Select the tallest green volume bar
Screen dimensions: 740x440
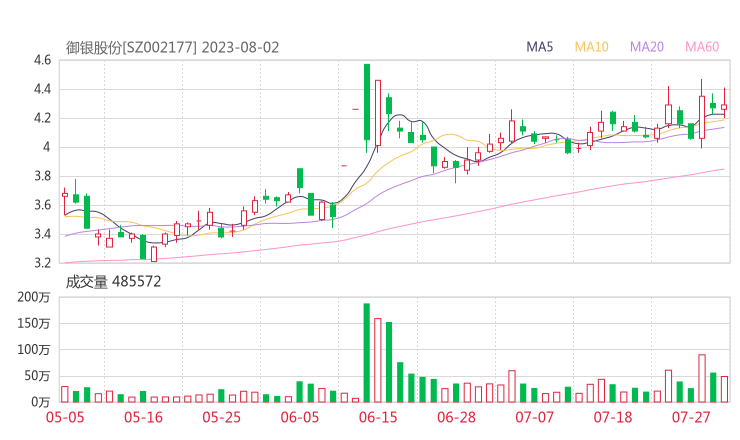[x=366, y=352]
